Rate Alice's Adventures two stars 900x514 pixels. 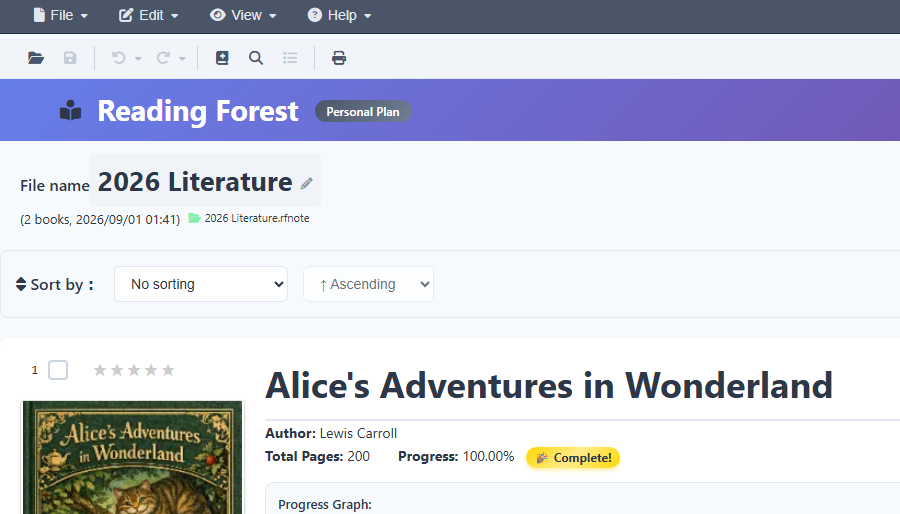coord(117,370)
